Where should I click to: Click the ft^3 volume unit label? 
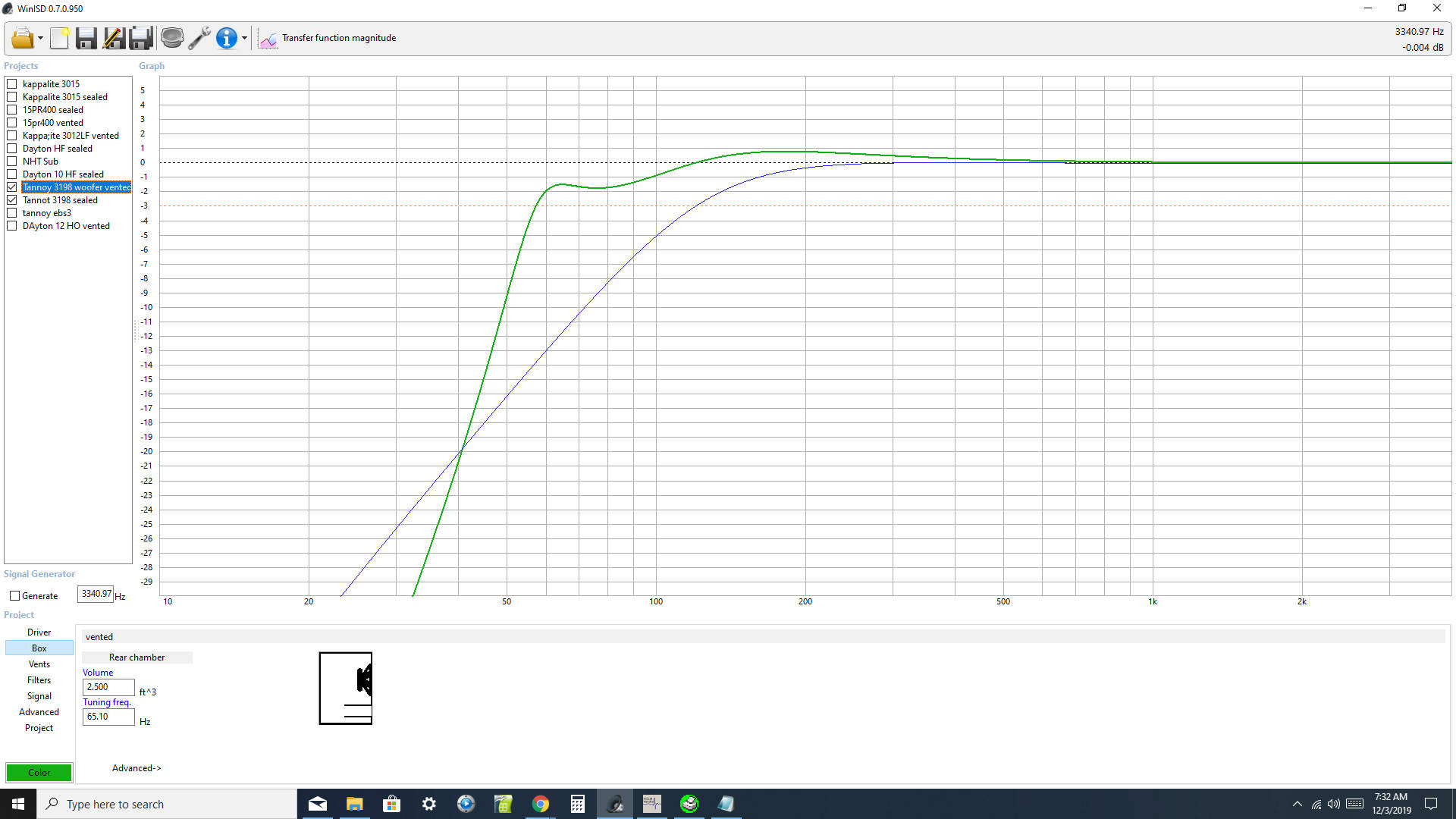click(148, 692)
